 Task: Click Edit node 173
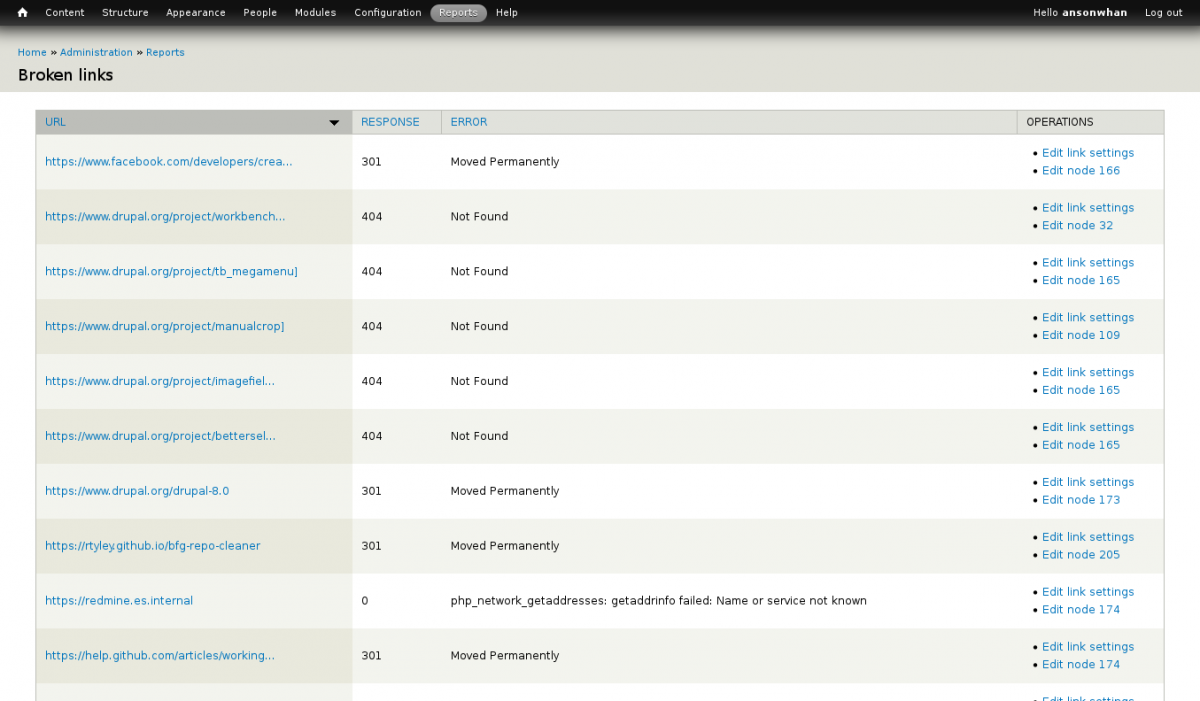pos(1081,501)
